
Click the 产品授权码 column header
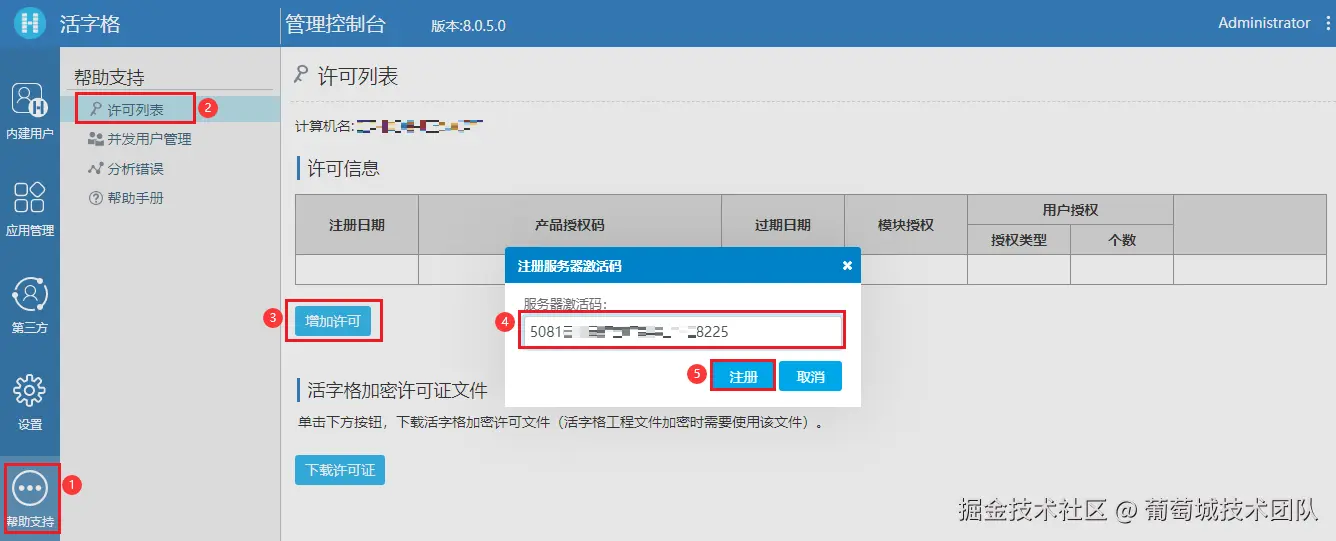tap(570, 225)
